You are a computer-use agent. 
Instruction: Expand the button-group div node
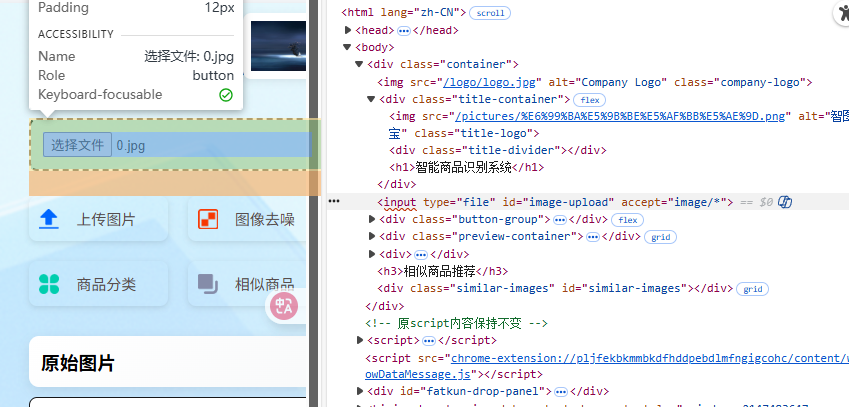click(x=372, y=219)
